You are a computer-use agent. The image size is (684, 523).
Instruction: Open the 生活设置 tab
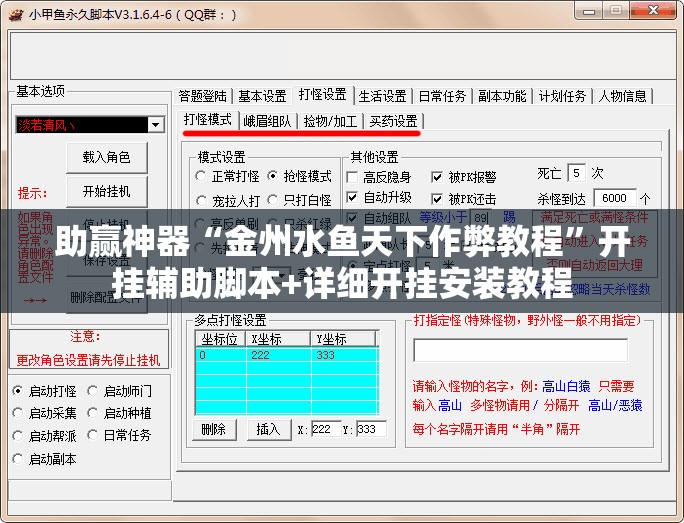[382, 96]
